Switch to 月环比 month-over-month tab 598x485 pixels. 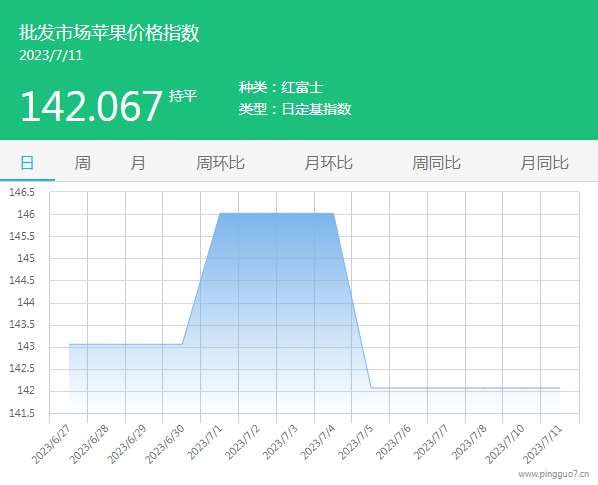pos(328,163)
